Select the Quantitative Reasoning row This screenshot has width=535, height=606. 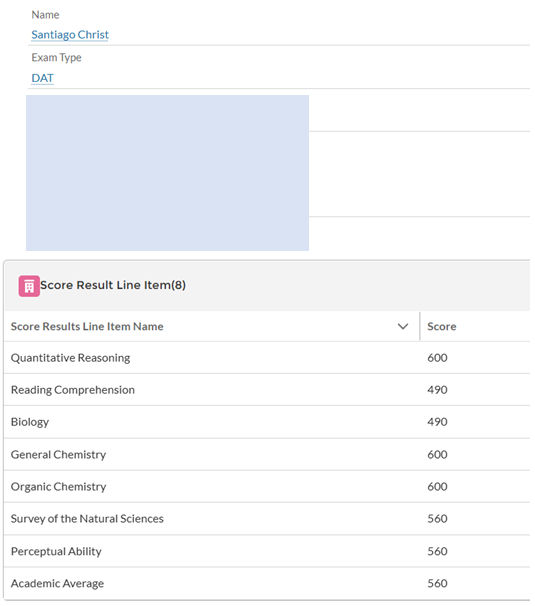click(267, 358)
